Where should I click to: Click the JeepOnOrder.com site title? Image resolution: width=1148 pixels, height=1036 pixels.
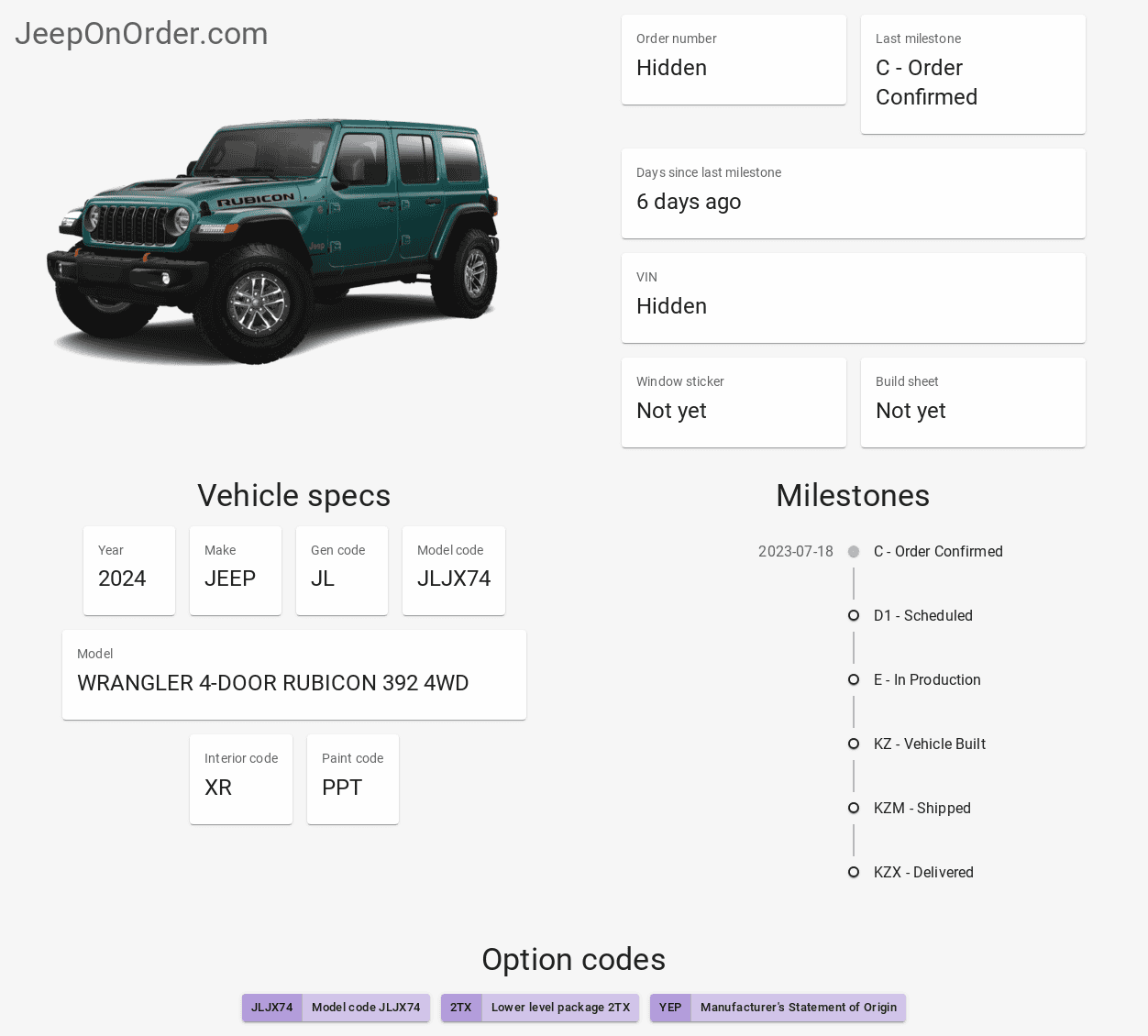pyautogui.click(x=141, y=34)
